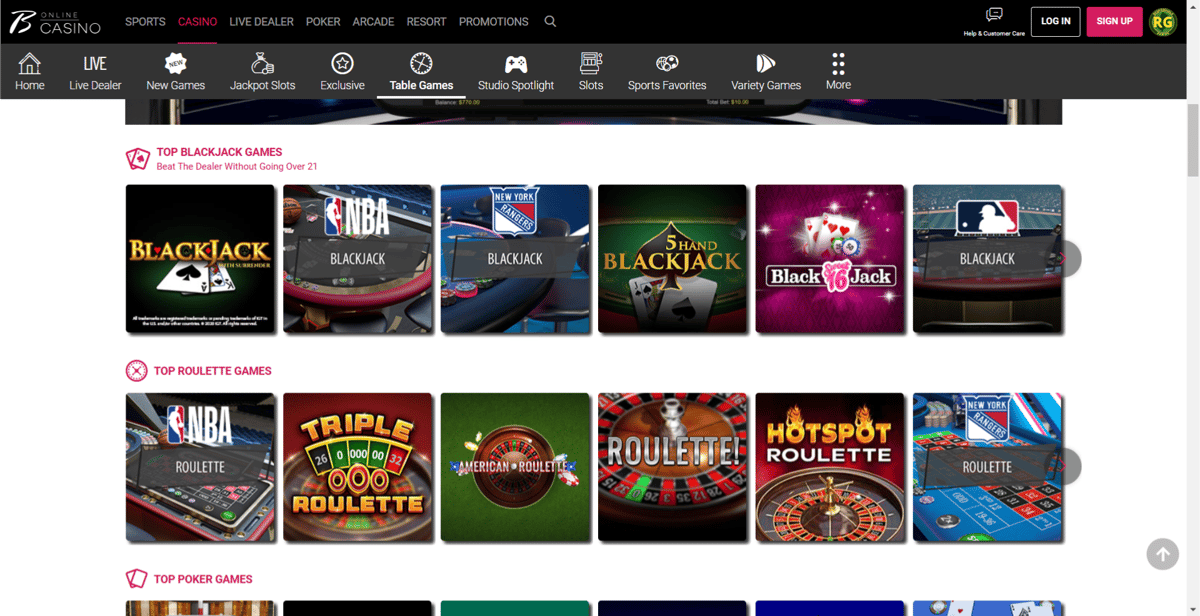Launch the NBA Roulette game

pyautogui.click(x=200, y=467)
